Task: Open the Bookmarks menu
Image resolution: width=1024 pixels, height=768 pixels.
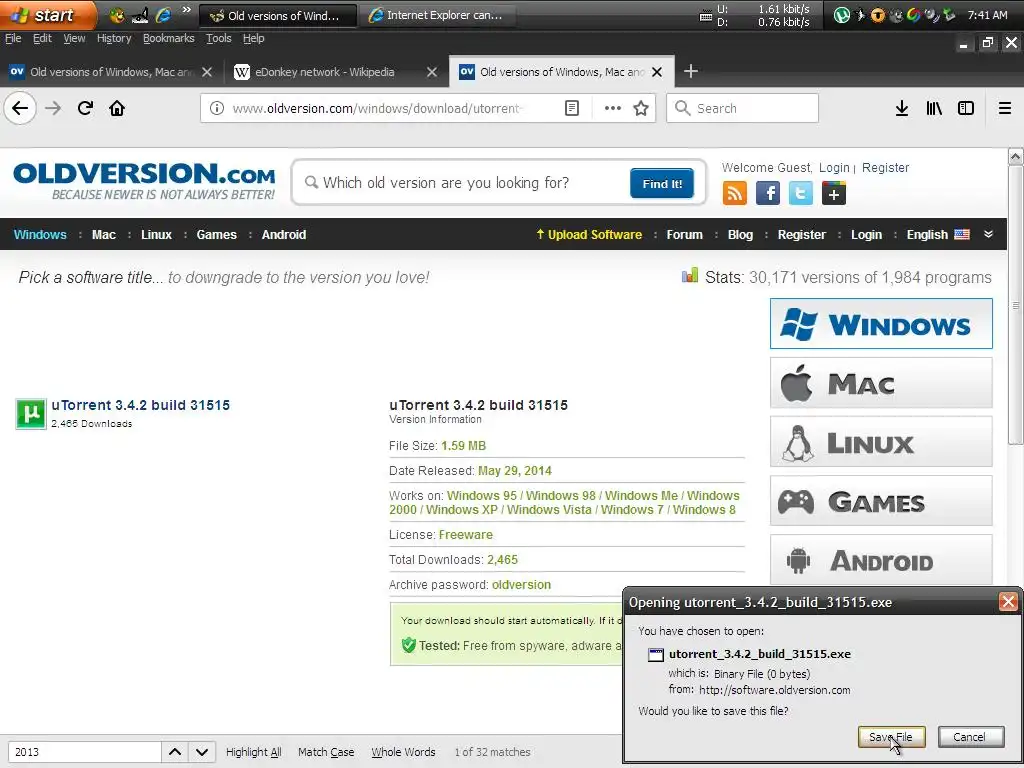Action: point(168,38)
